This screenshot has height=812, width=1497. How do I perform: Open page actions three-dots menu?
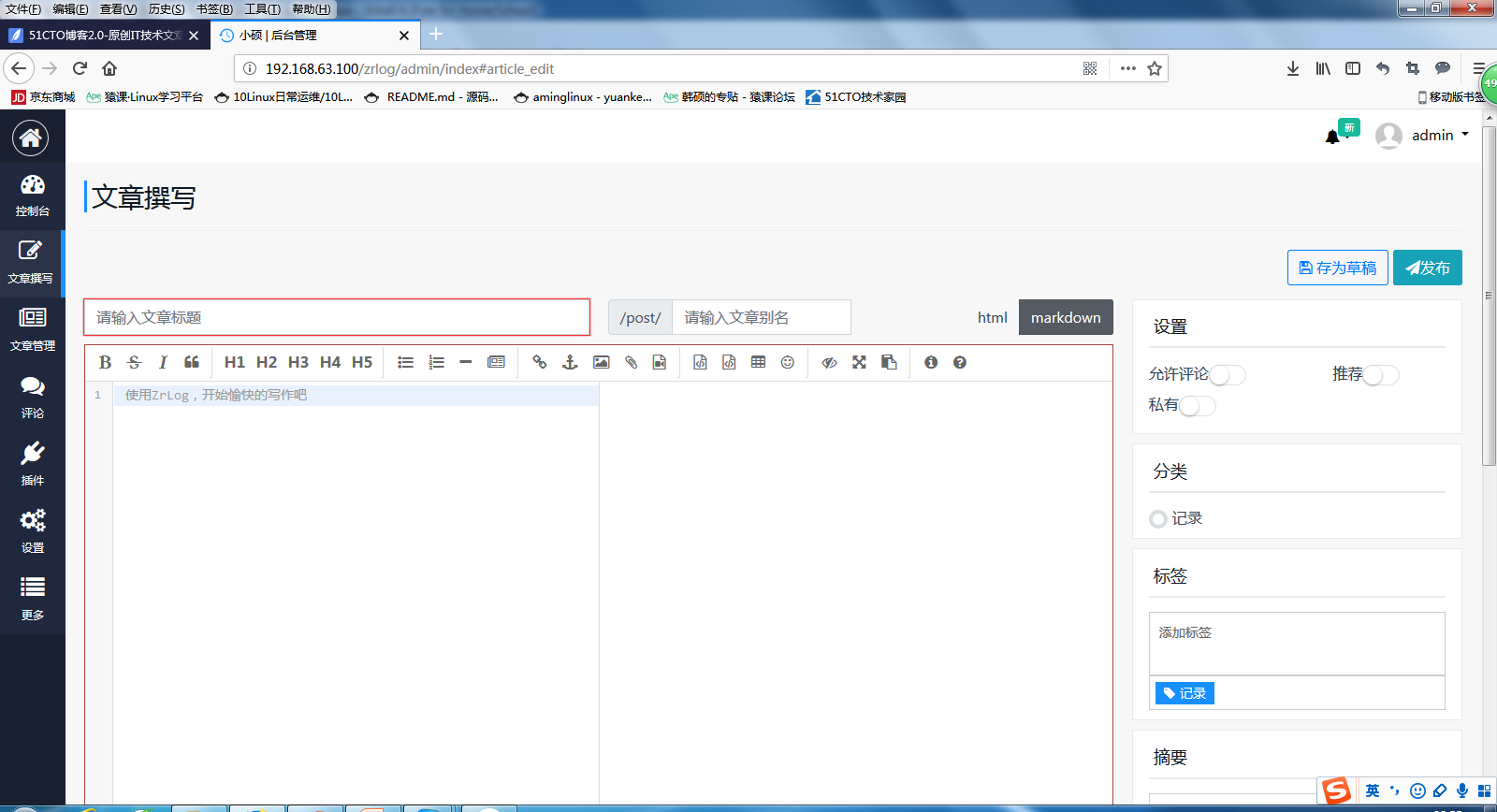pos(1127,68)
